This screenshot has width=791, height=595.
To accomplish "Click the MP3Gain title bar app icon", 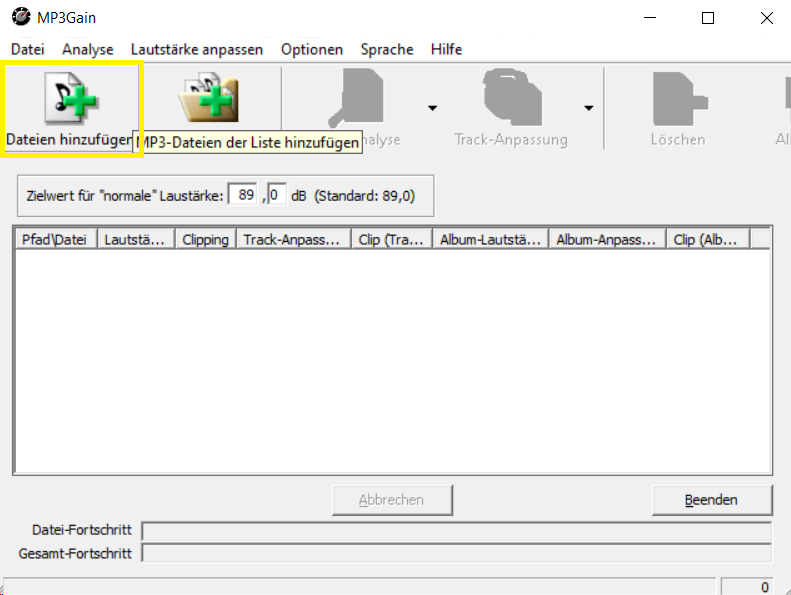I will tap(20, 18).
